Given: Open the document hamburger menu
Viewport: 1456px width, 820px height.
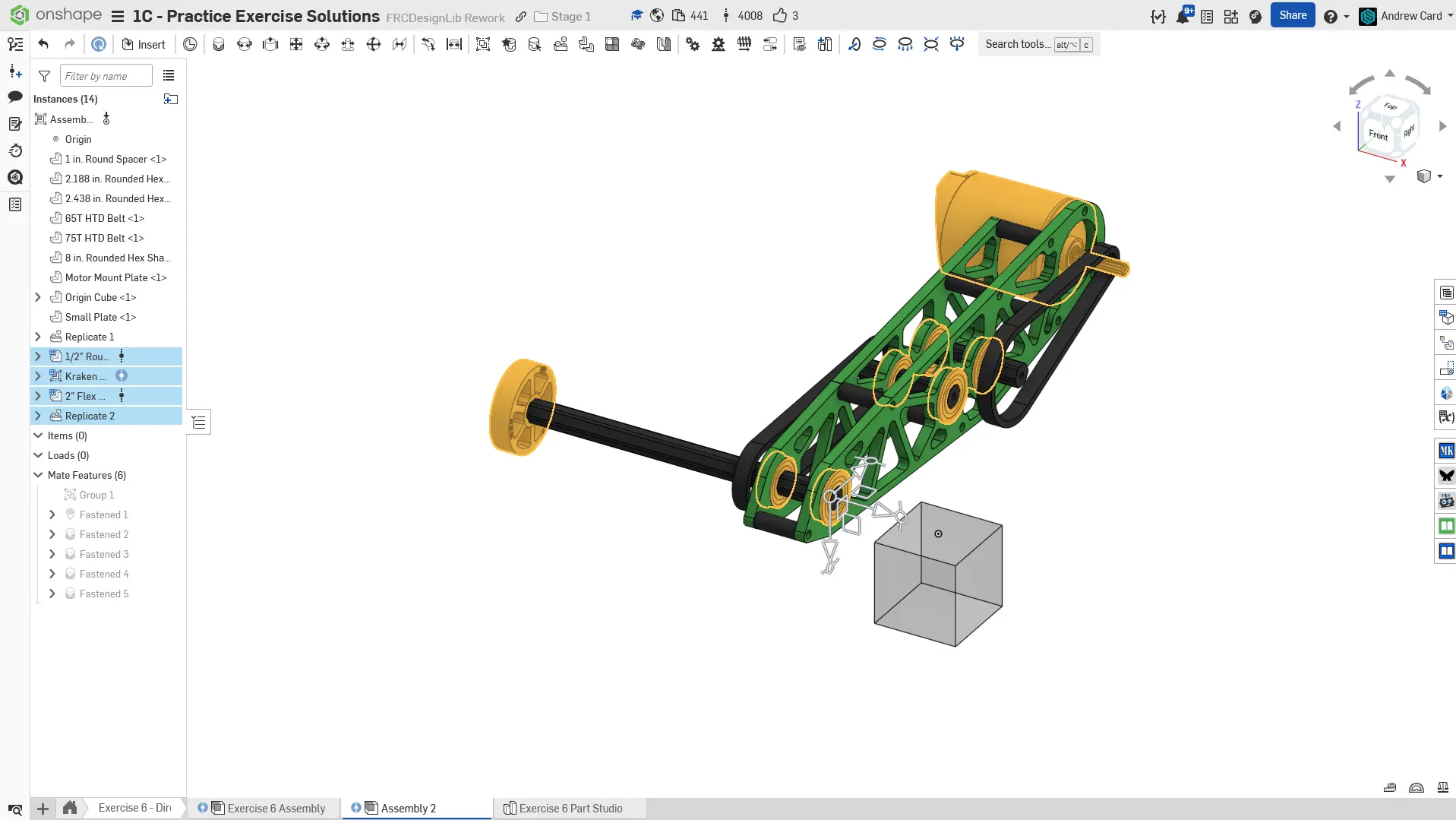Looking at the screenshot, I should 117,16.
